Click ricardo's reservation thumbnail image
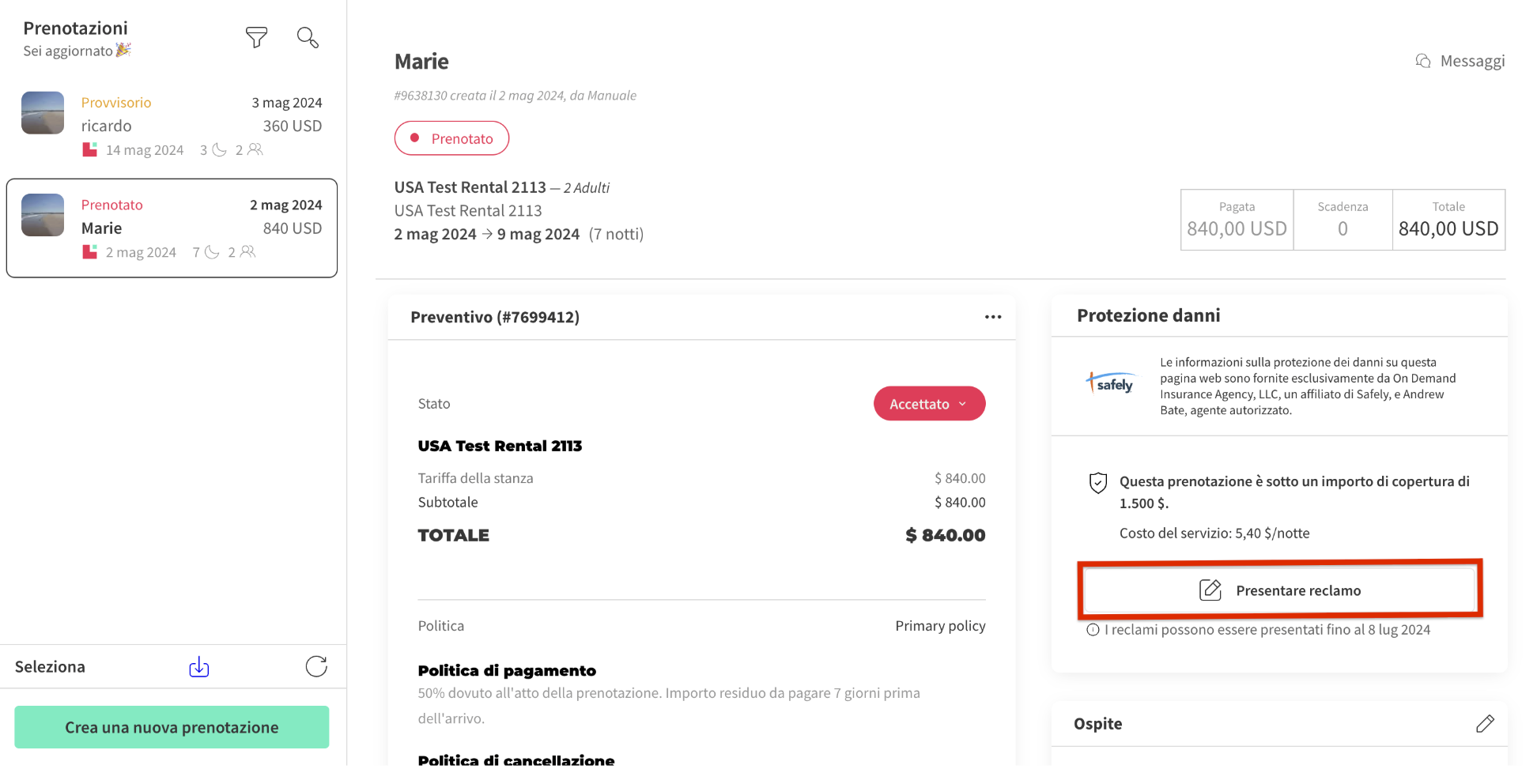 43,113
